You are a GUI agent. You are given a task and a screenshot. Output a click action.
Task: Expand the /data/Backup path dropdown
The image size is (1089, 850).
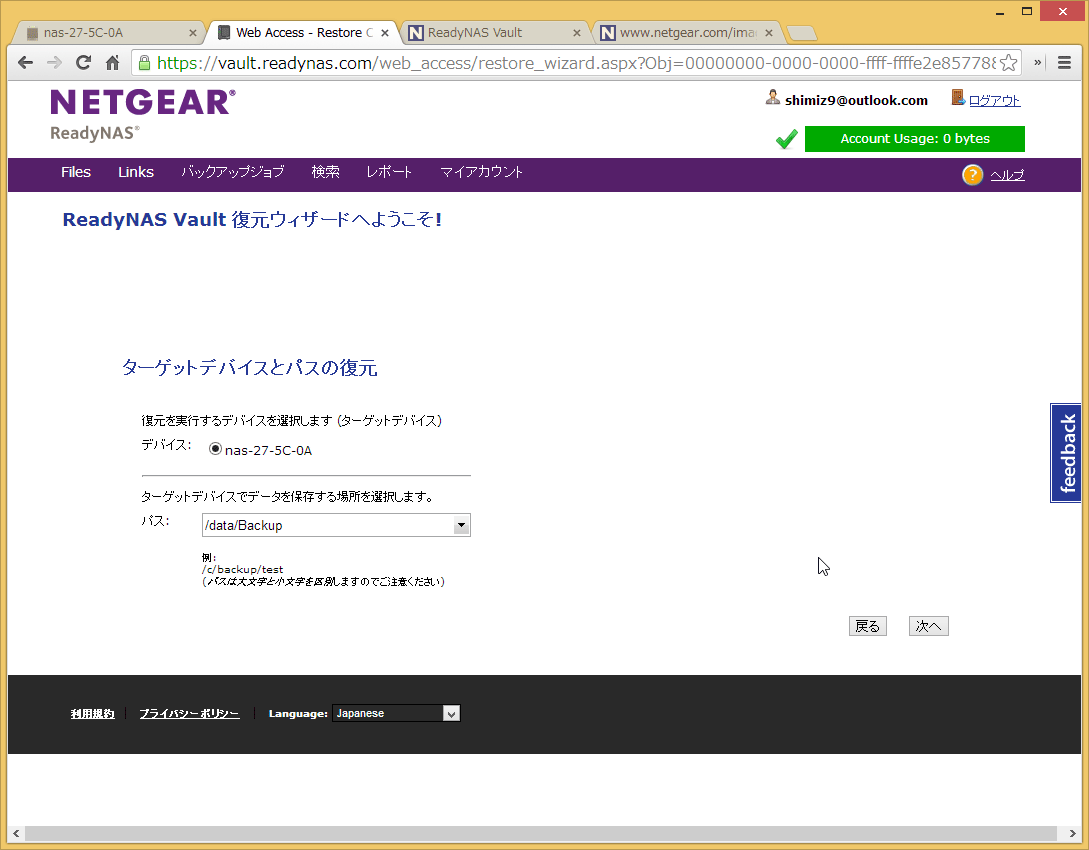point(460,525)
